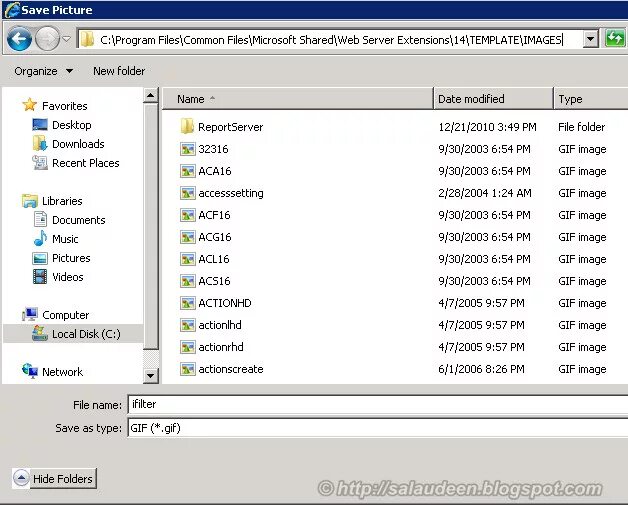Click navigation pane scroll up arrow
The width and height of the screenshot is (628, 505).
click(150, 95)
